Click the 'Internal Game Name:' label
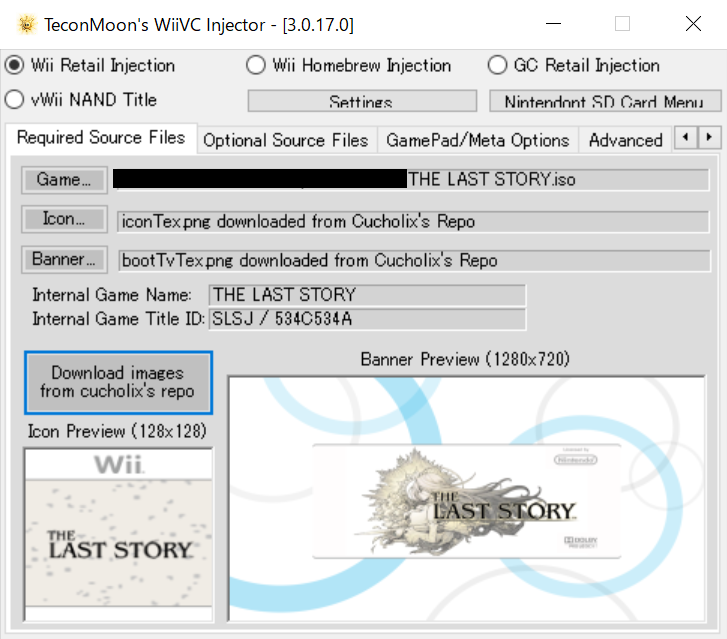Screen dimensions: 727x639 111,295
